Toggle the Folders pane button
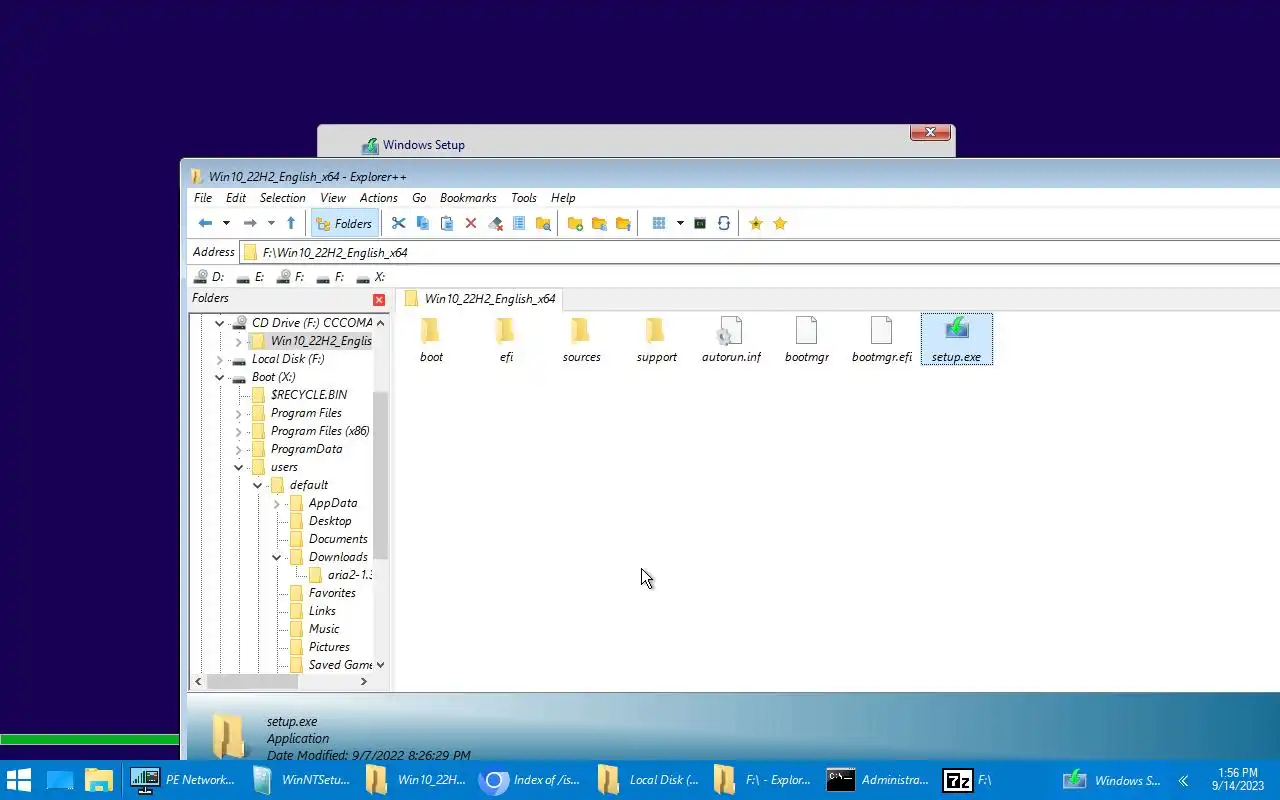This screenshot has height=800, width=1280. (x=343, y=223)
